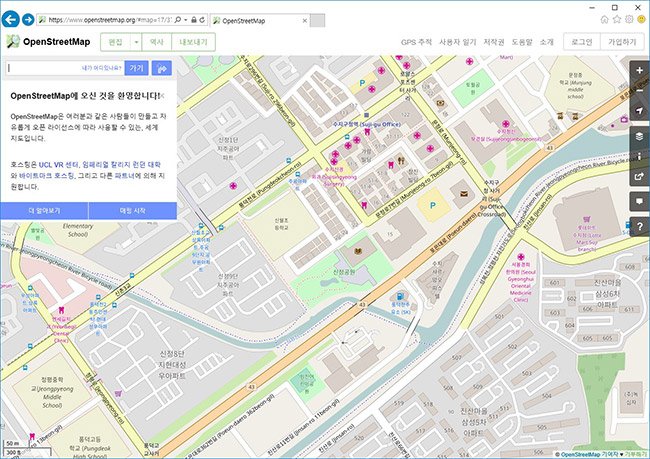This screenshot has height=459, width=650.
Task: Click the library icon in the park area
Action: point(358,251)
